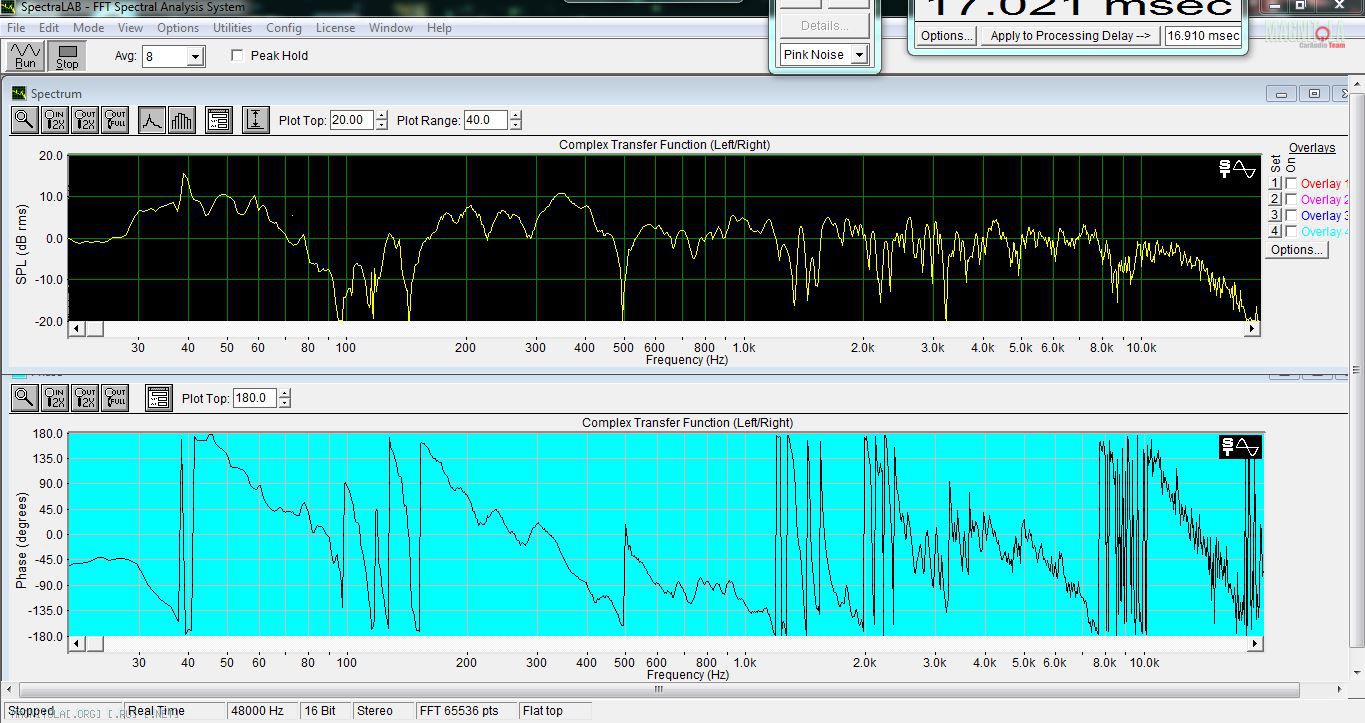Viewport: 1365px width, 723px height.
Task: Open the View menu
Action: [130, 28]
